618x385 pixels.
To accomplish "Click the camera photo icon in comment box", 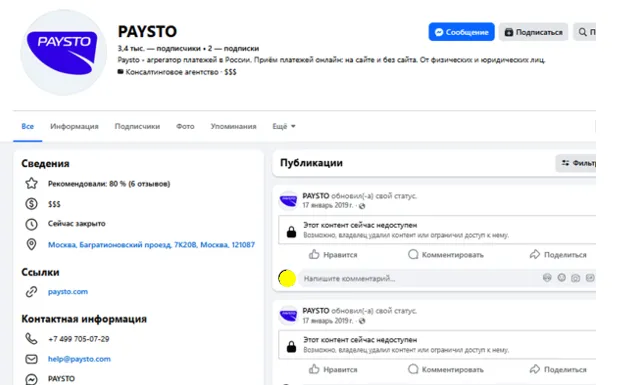I will tap(575, 278).
